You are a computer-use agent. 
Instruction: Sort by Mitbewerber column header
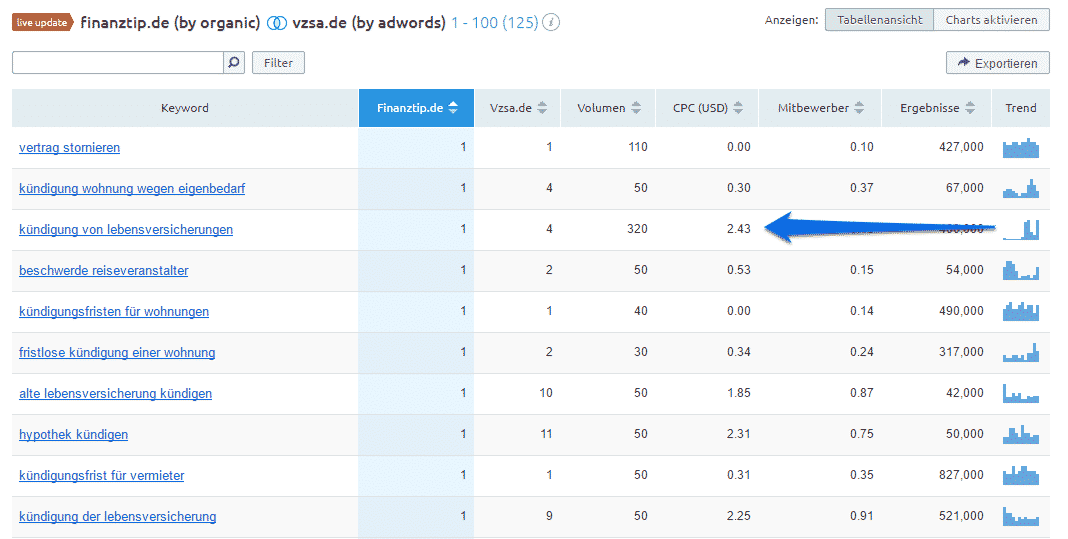point(820,108)
